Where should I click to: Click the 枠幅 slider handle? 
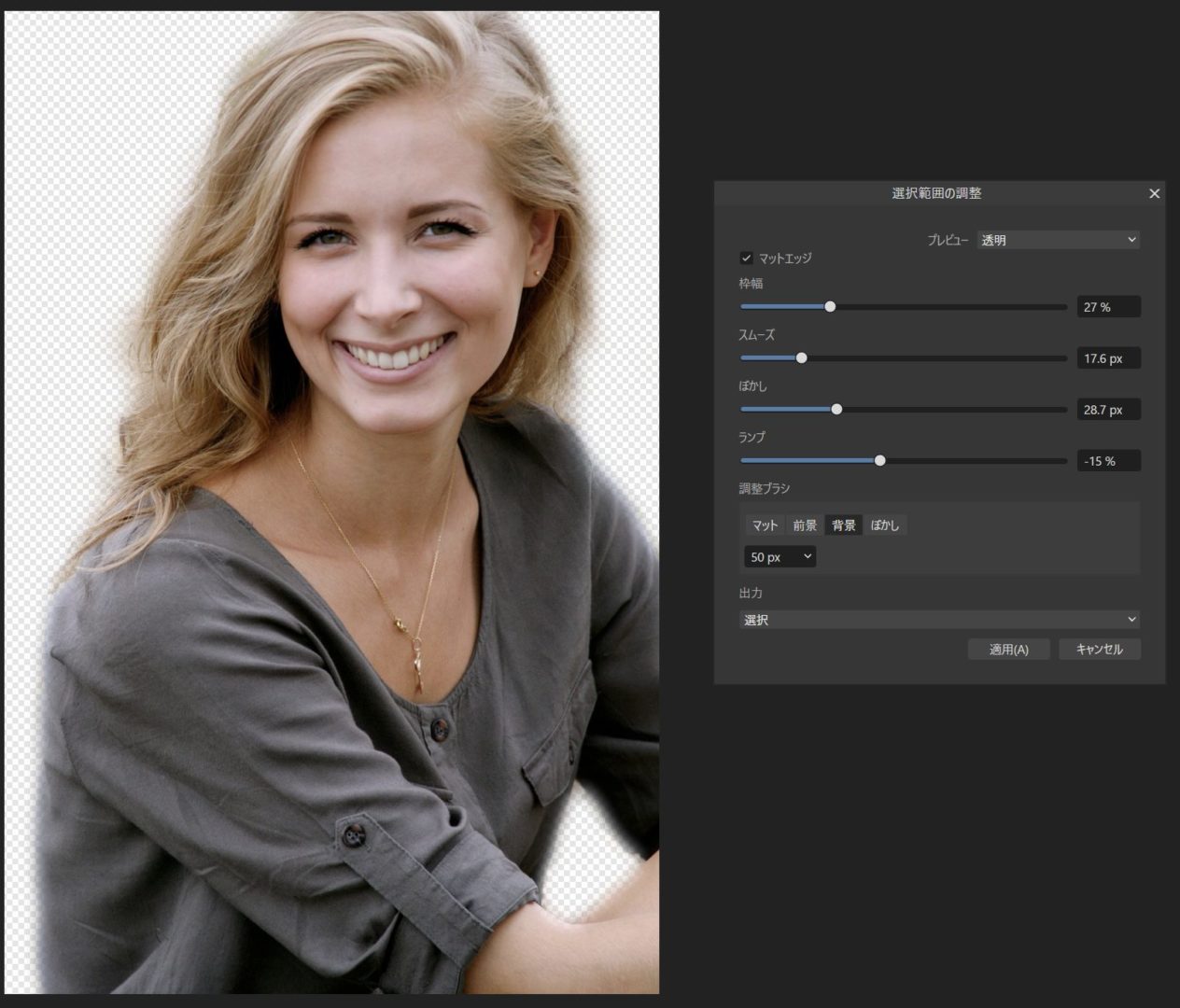tap(830, 307)
